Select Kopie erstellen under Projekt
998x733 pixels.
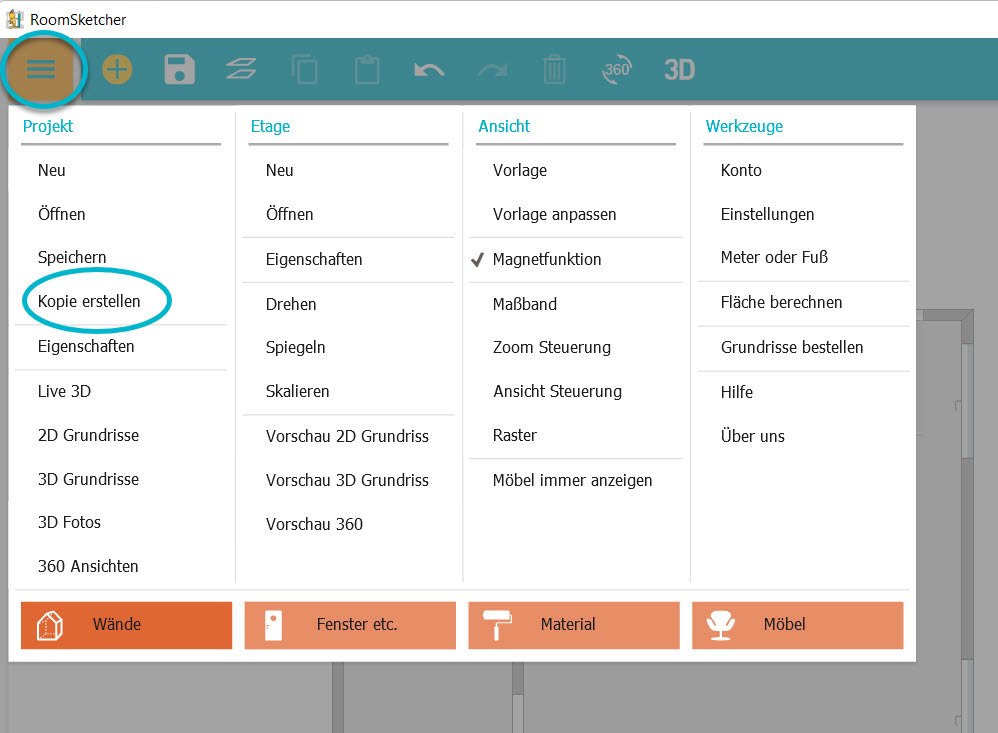(89, 301)
